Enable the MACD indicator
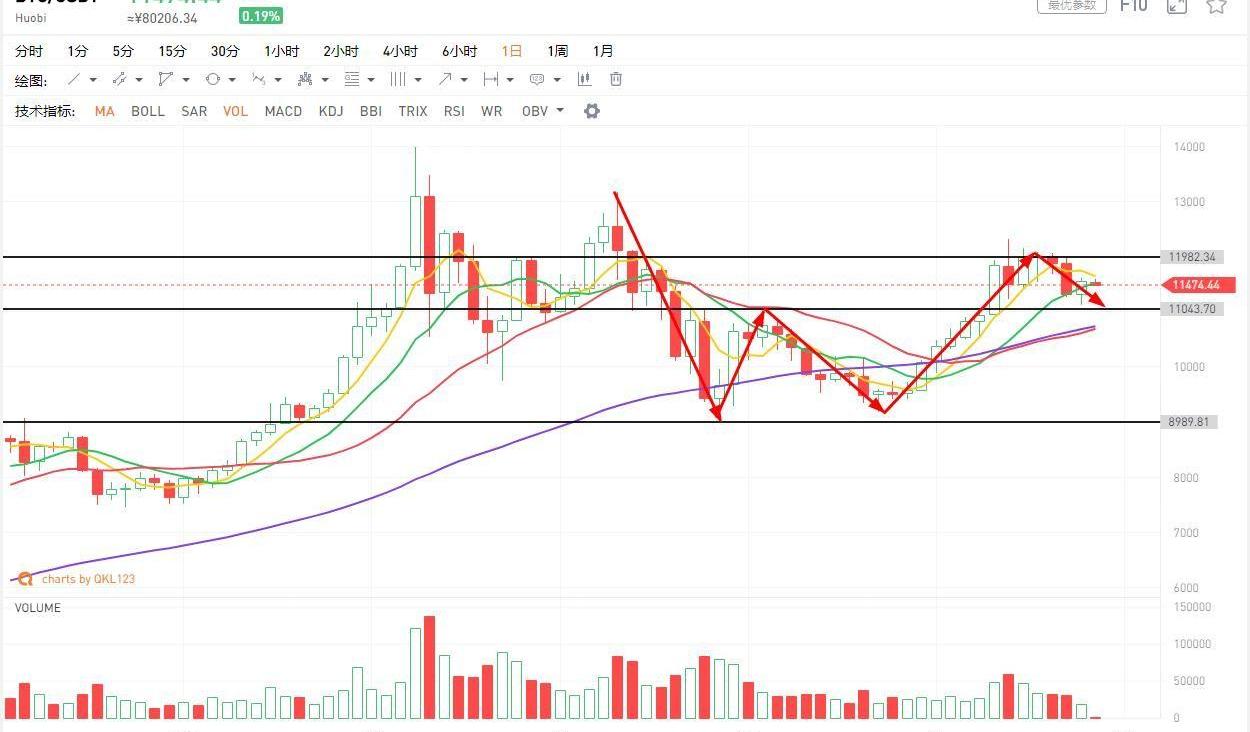The height and width of the screenshot is (732, 1250). pos(283,111)
